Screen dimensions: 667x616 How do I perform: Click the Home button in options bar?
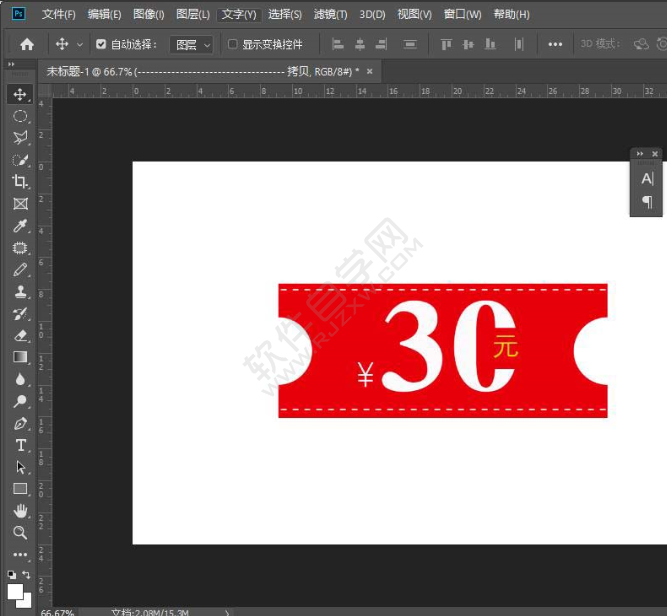tap(27, 45)
